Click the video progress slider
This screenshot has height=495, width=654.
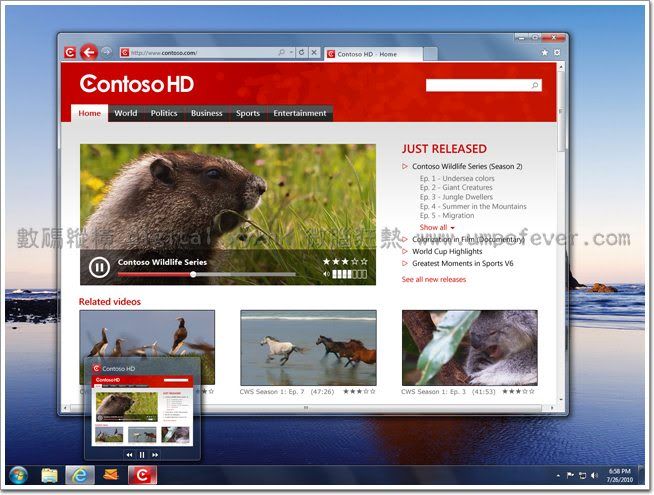coord(193,274)
